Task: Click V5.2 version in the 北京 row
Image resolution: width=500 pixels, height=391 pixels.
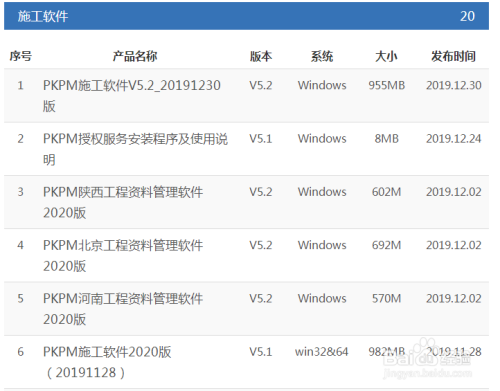Action: click(261, 245)
